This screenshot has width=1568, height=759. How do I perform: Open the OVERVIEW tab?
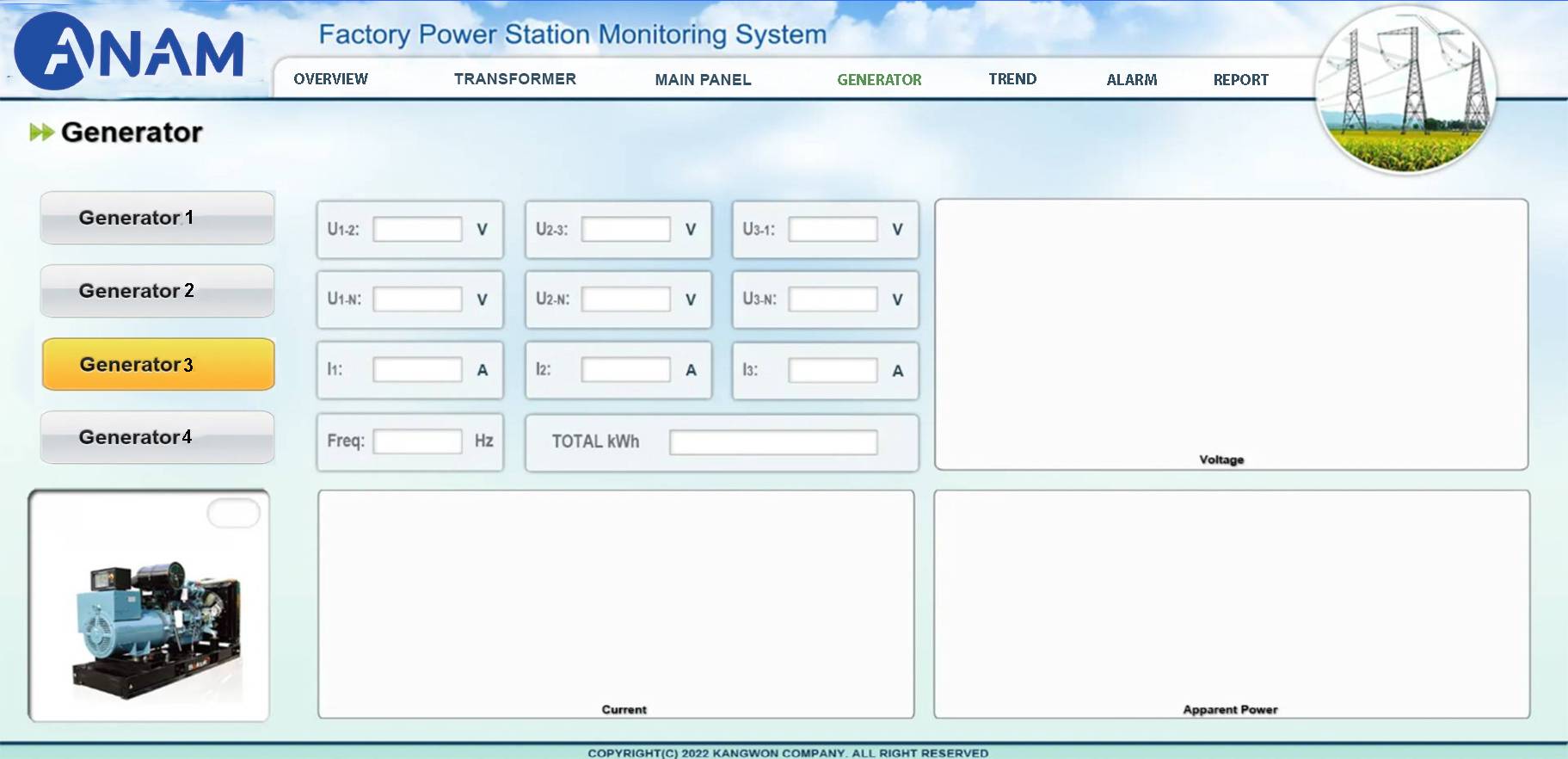330,79
